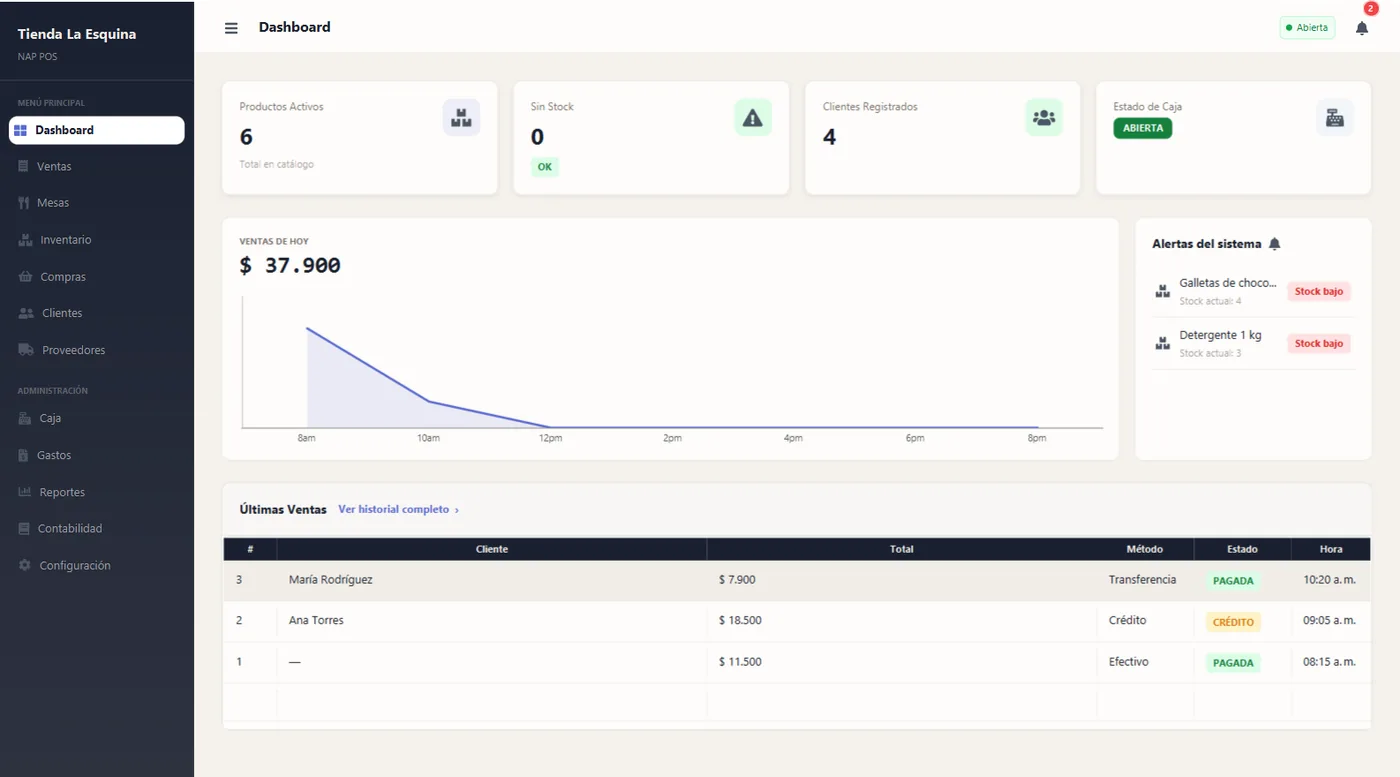
Task: Click the Productos Activos boxes icon
Action: 461,118
